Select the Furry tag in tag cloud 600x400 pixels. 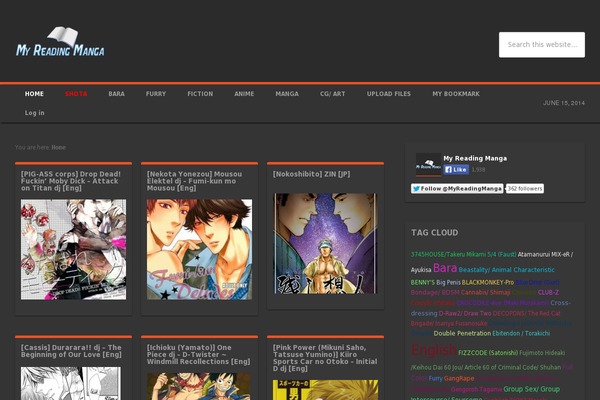click(x=435, y=379)
